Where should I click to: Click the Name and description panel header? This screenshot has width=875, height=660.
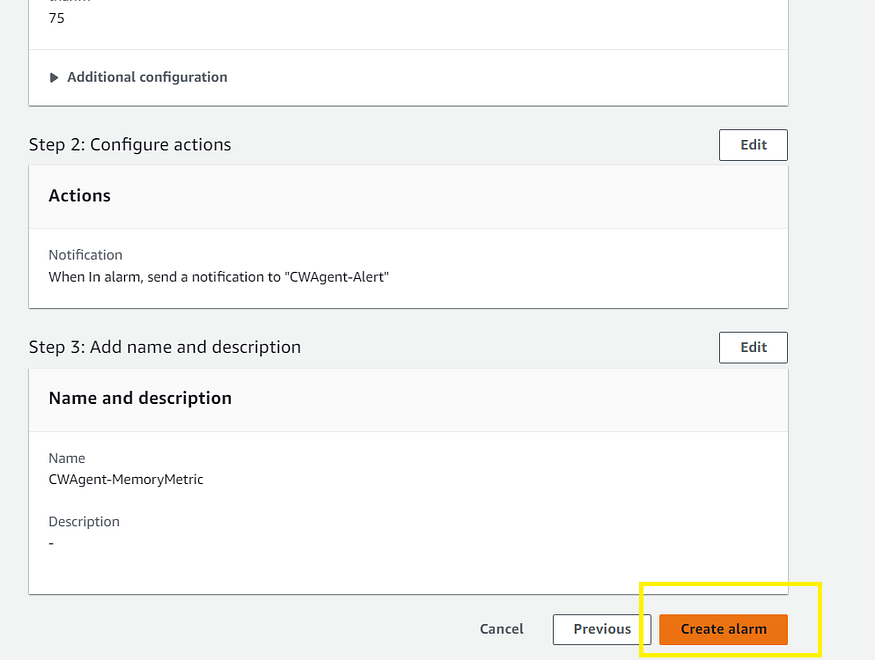click(140, 398)
